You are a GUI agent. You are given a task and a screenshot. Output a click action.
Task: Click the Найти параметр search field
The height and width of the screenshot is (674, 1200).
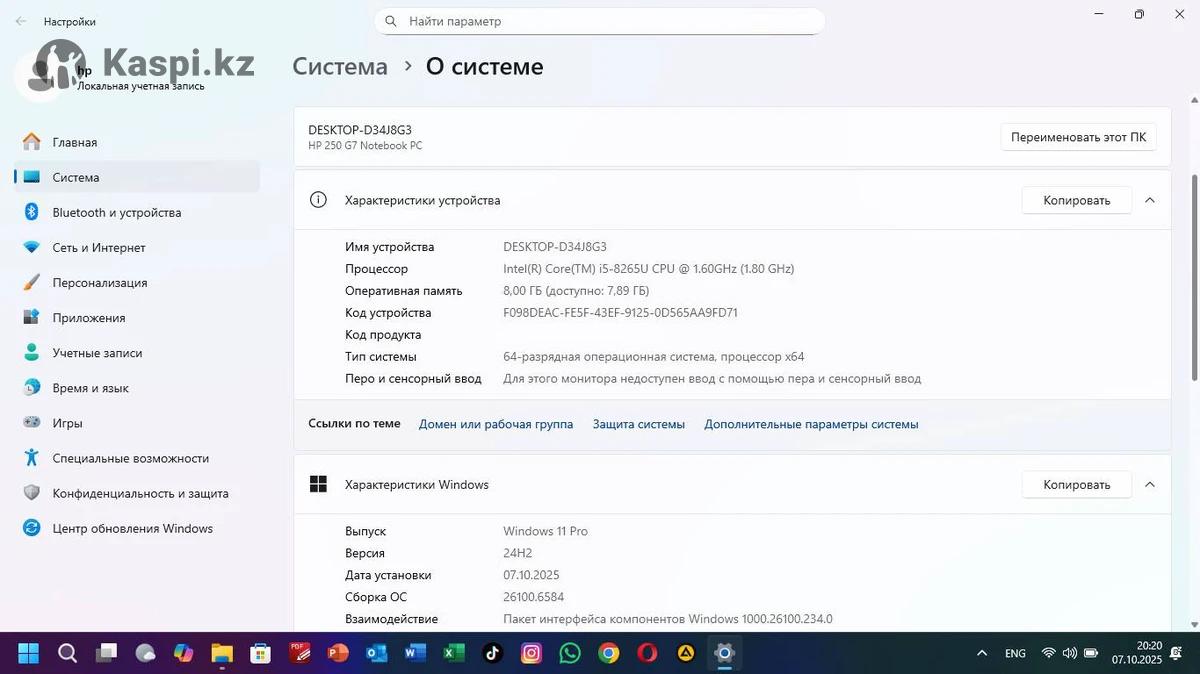[x=600, y=21]
